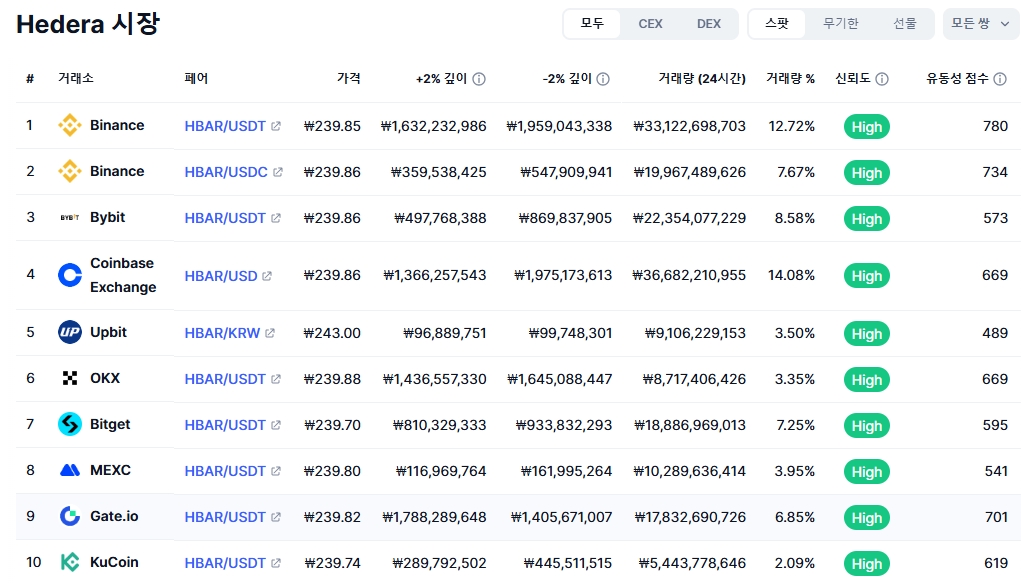The width and height of the screenshot is (1021, 583).
Task: Click the Bybit exchange logo
Action: pos(70,218)
